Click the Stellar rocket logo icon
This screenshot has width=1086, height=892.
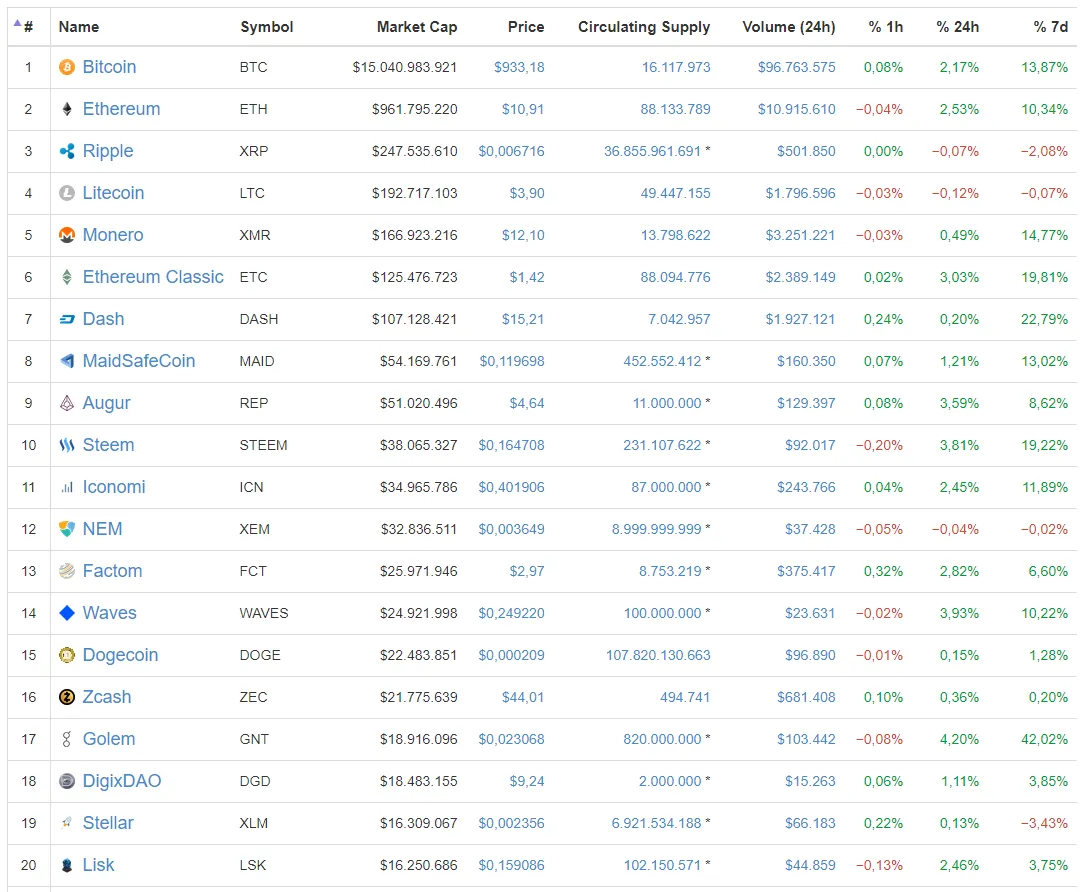click(66, 823)
